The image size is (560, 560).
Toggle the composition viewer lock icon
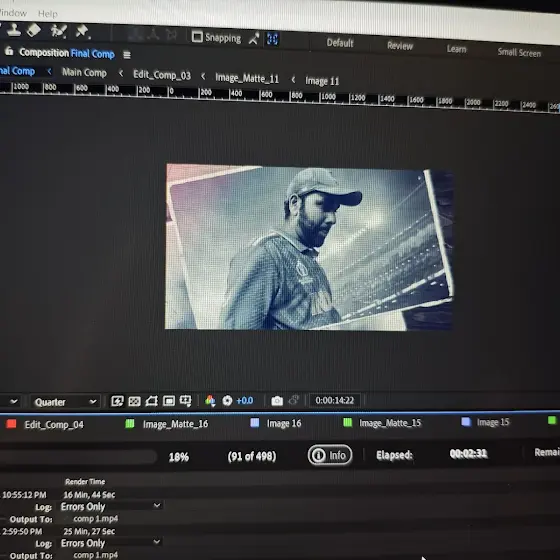click(x=9, y=51)
